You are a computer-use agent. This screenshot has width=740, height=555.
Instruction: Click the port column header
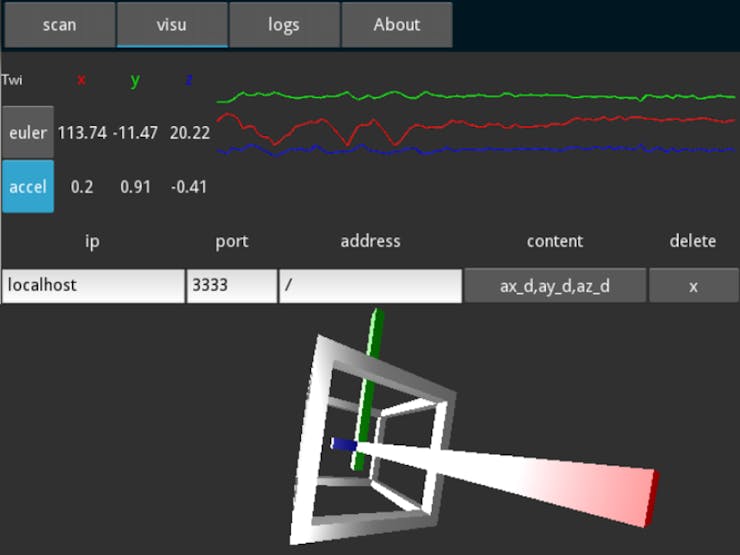(x=232, y=241)
